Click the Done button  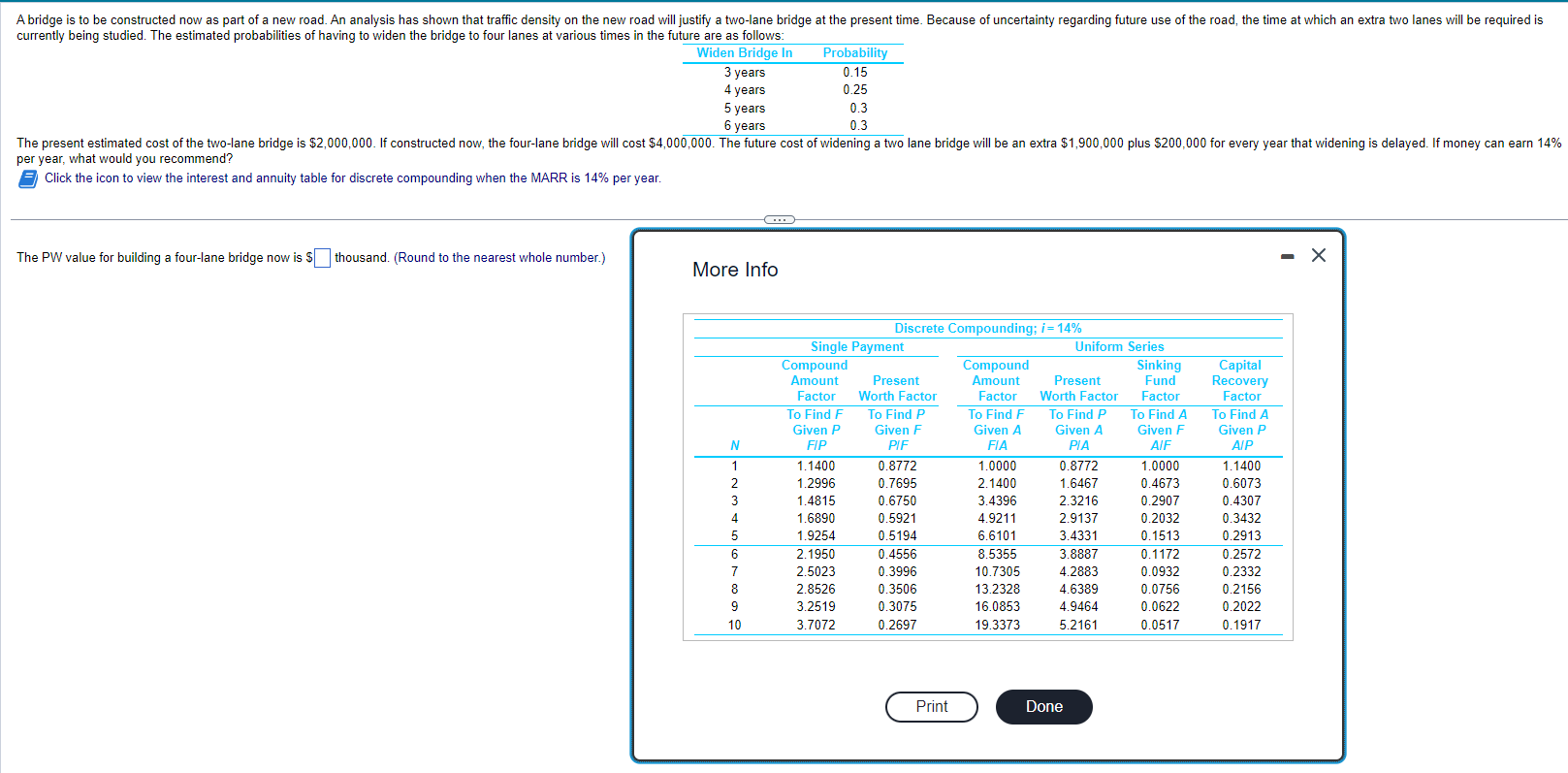point(1044,707)
